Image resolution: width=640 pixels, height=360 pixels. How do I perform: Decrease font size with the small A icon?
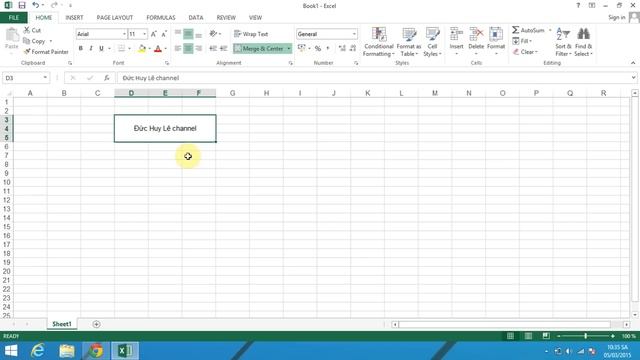tap(164, 34)
